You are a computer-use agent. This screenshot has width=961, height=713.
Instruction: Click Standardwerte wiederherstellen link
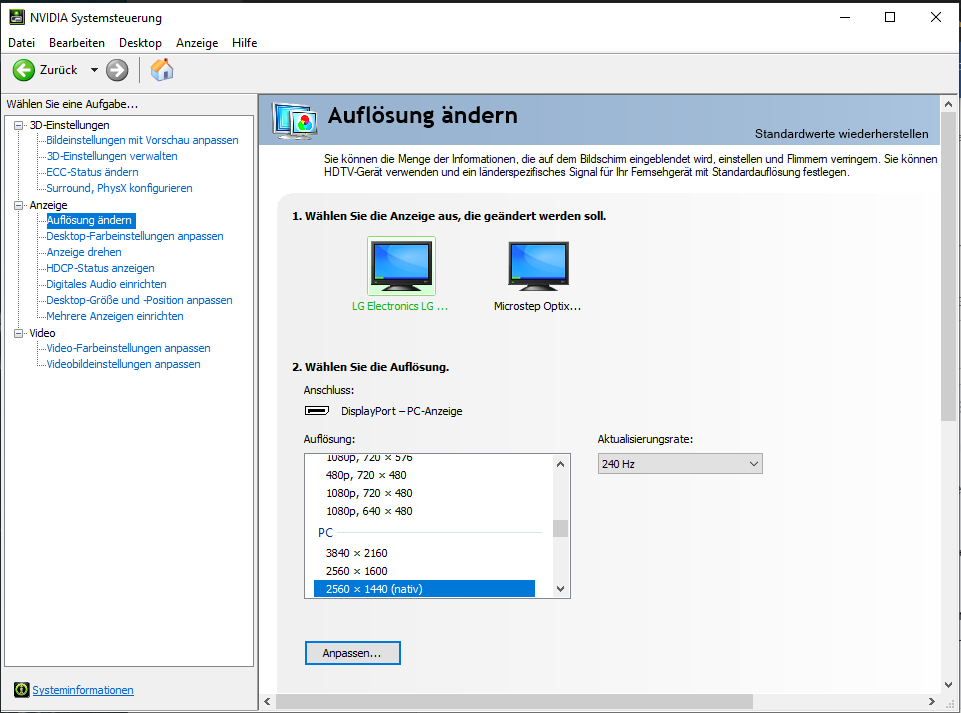[841, 134]
